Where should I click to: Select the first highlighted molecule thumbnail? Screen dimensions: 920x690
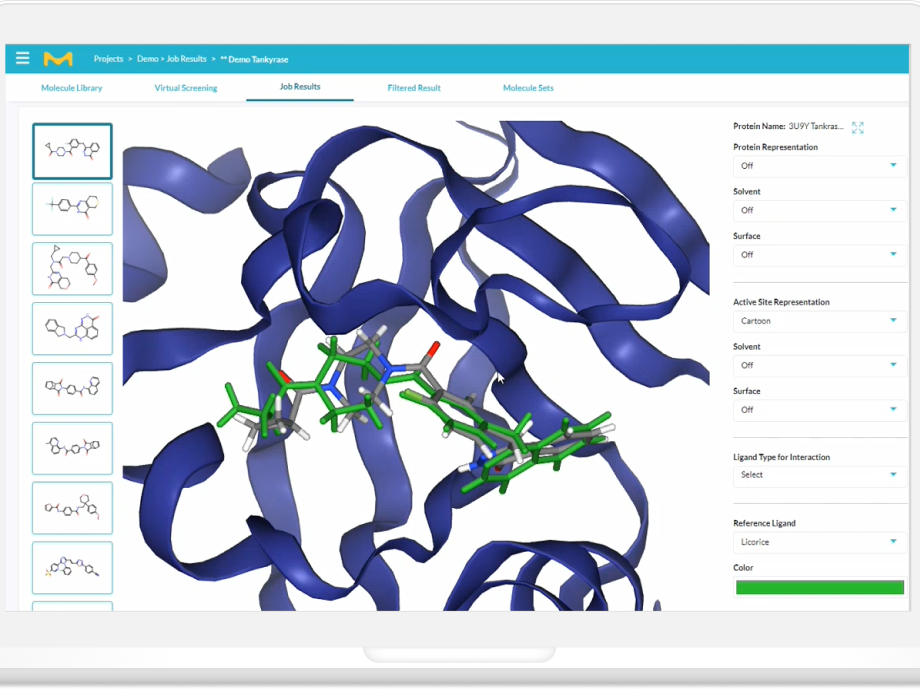click(72, 151)
